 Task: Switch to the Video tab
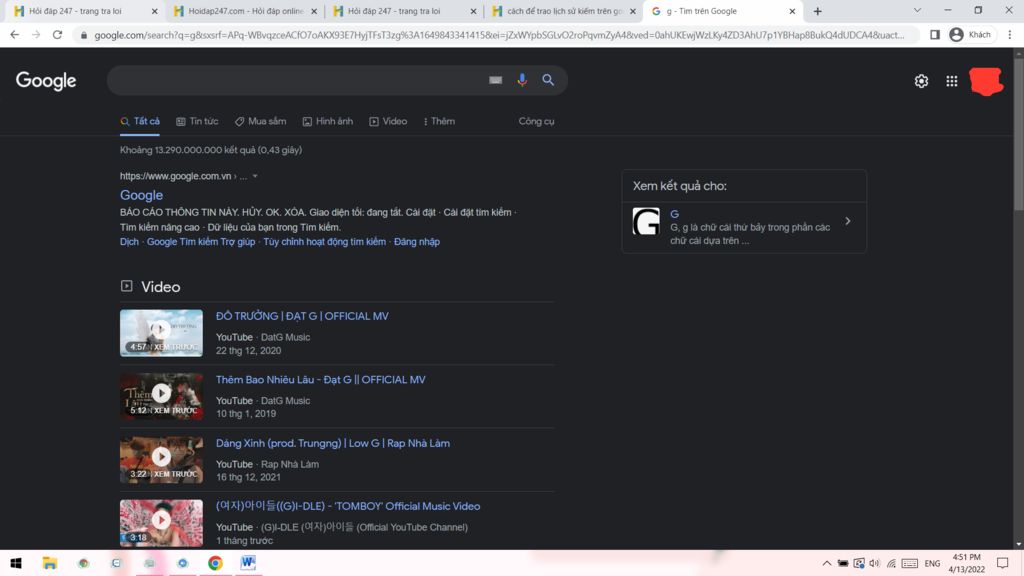pos(388,121)
